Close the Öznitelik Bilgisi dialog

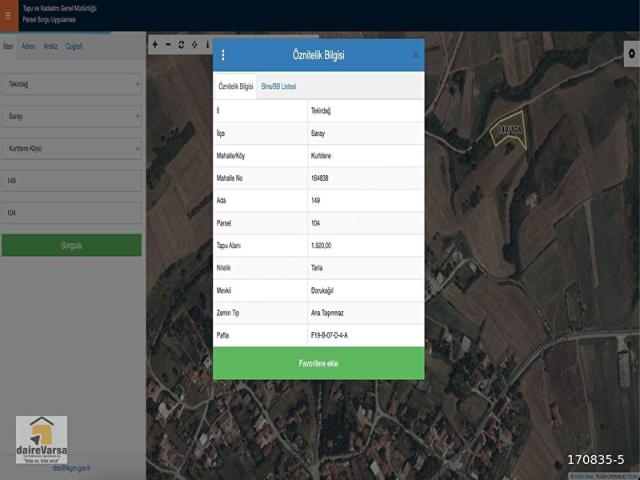click(x=415, y=54)
